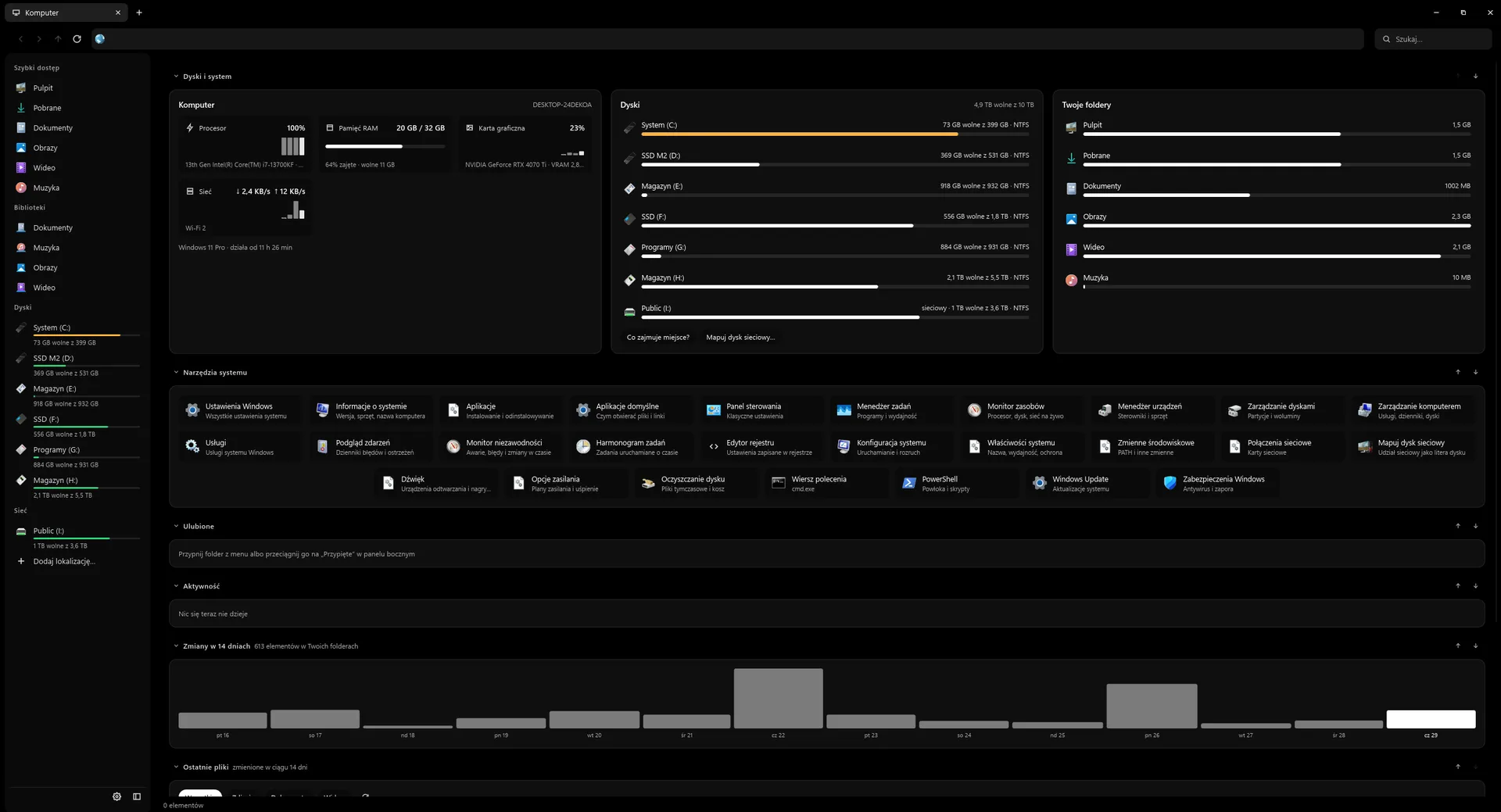Click Mapuj dysk sieciowy... button
The height and width of the screenshot is (812, 1501).
740,338
